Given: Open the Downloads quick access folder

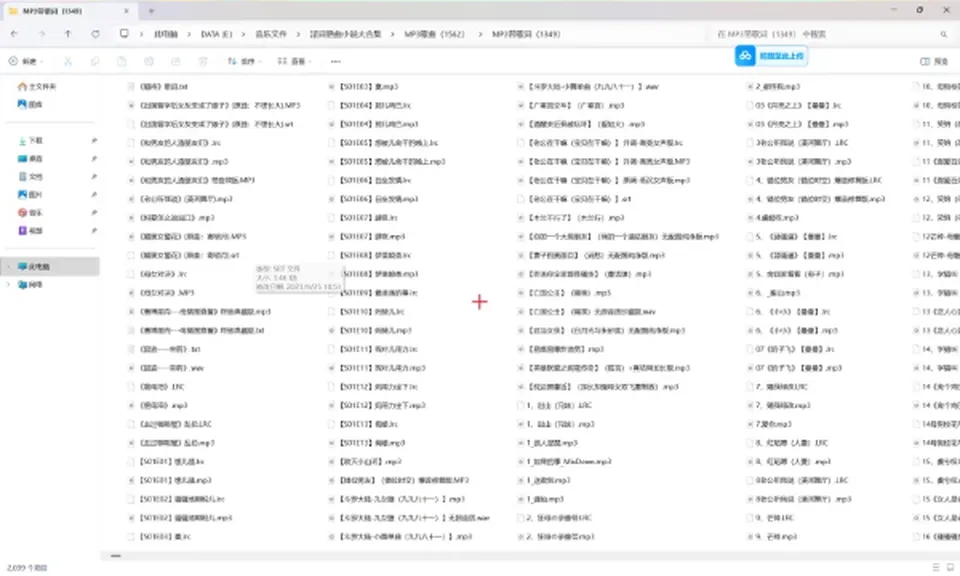Looking at the screenshot, I should click(31, 141).
